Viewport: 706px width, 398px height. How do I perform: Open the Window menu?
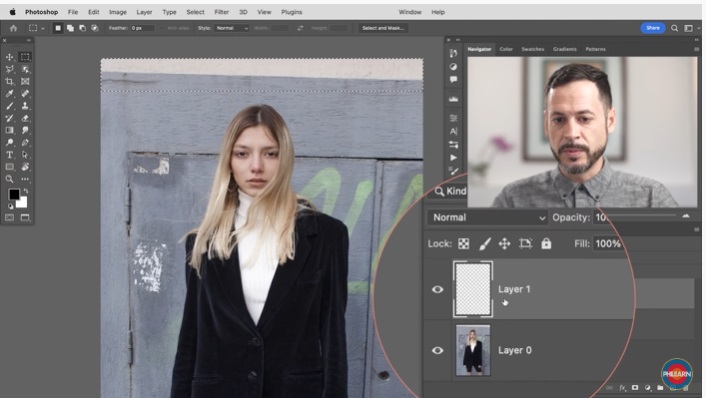[x=410, y=12]
